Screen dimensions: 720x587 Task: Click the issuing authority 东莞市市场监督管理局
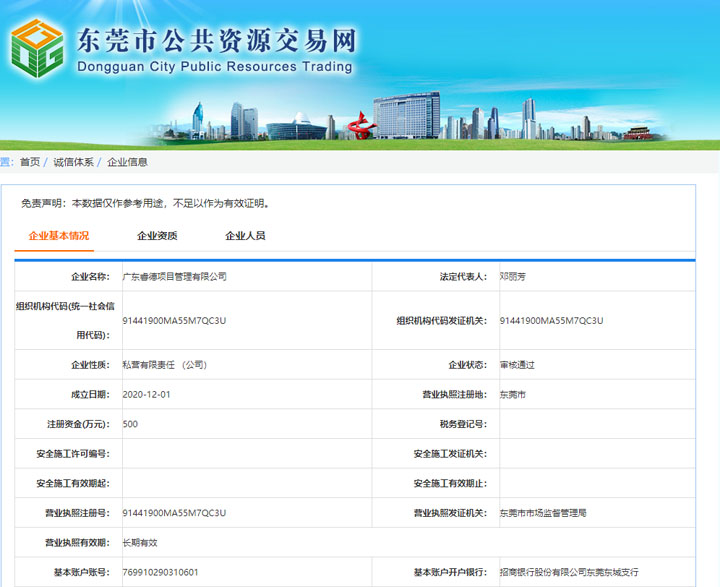[543, 513]
